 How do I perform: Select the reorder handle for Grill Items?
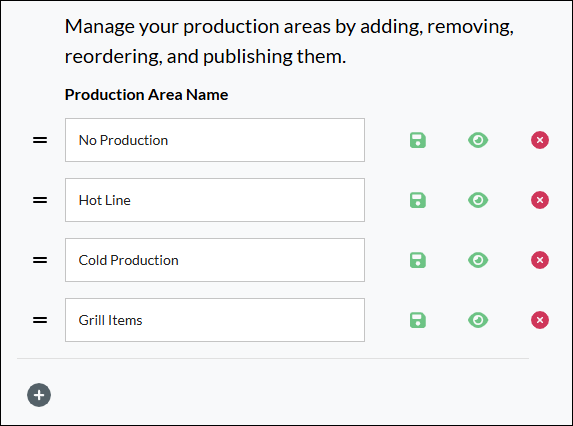pos(40,320)
